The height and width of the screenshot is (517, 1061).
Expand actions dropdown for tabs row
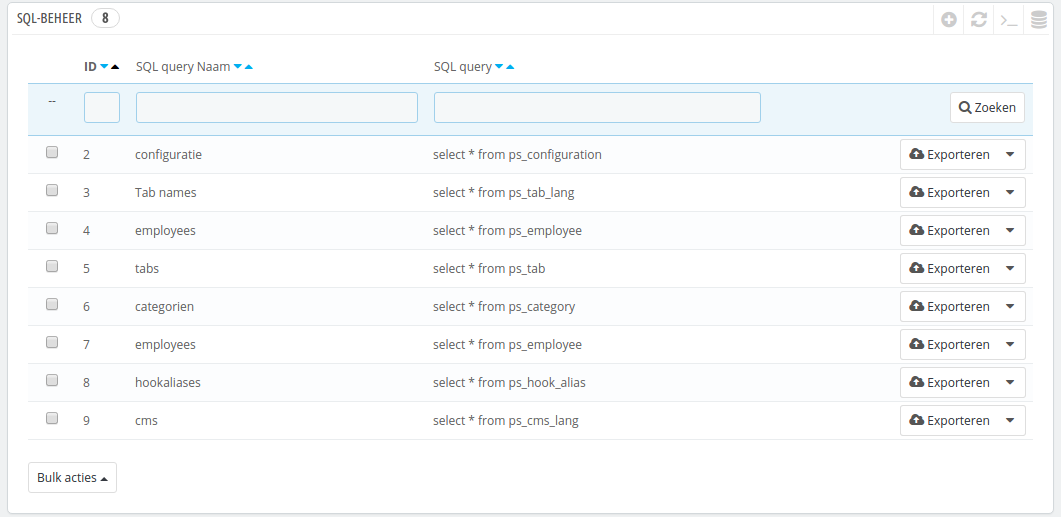[1010, 268]
